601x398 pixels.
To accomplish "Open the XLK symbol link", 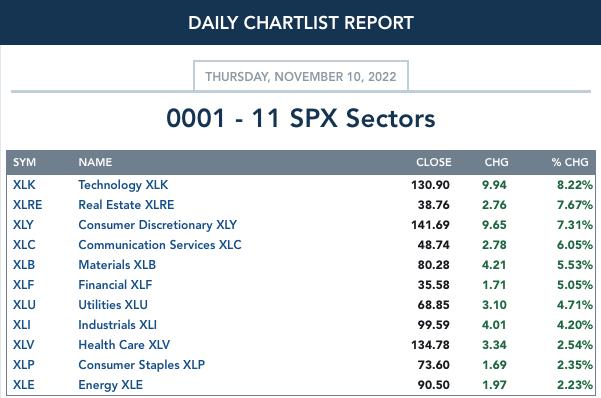I will [x=24, y=185].
